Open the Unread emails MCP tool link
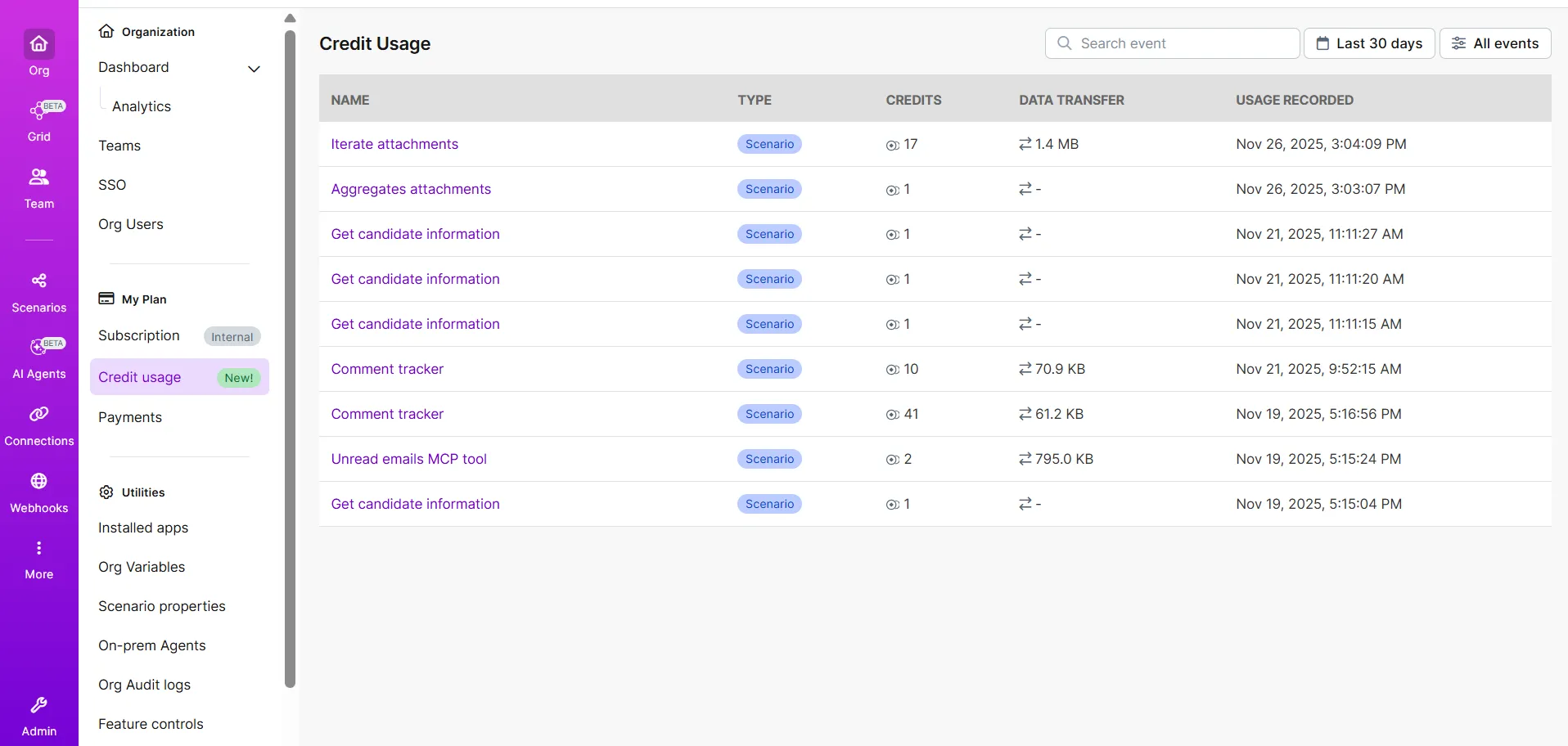 pyautogui.click(x=409, y=459)
